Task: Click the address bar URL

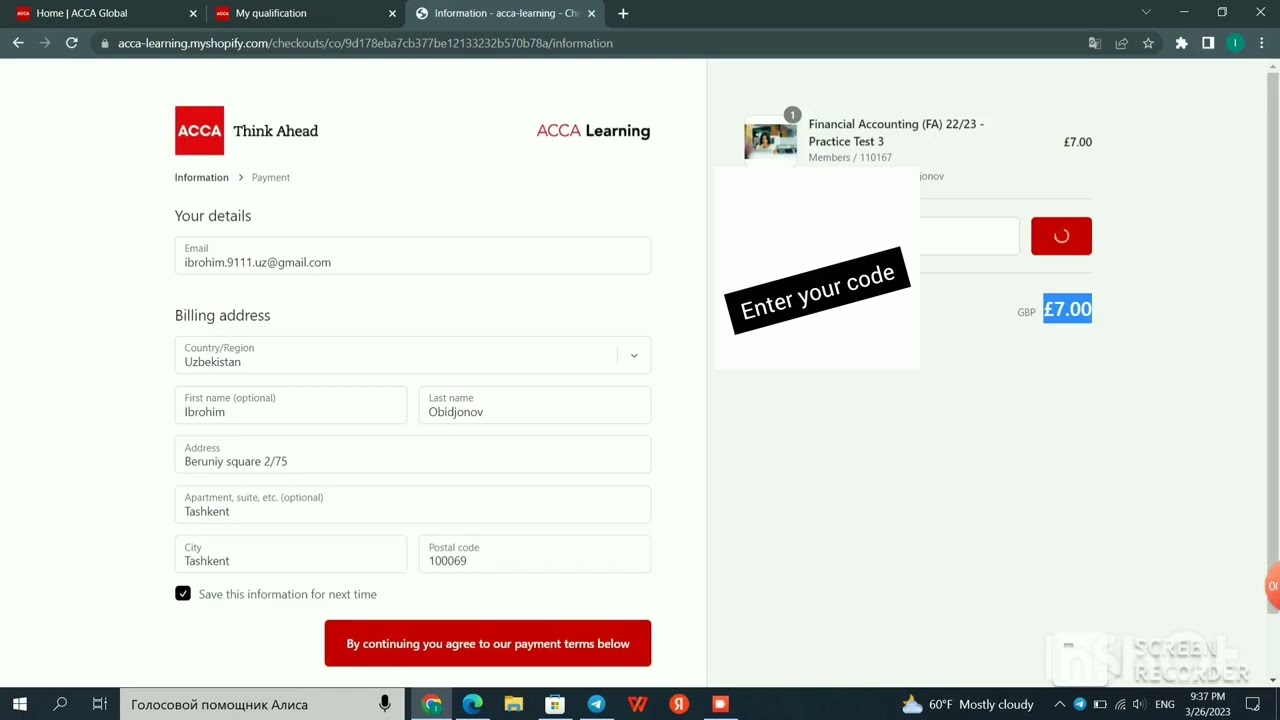Action: point(365,43)
